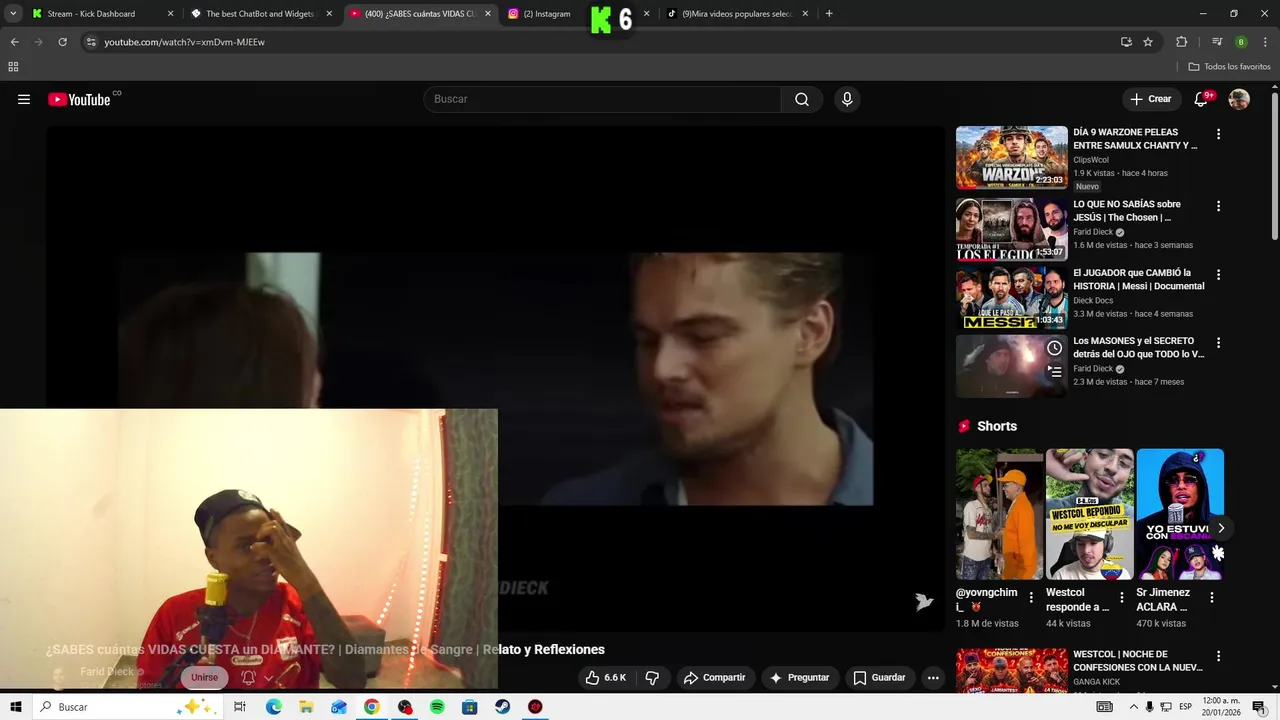The width and height of the screenshot is (1280, 720).
Task: Save video with Guardar button
Action: [879, 677]
